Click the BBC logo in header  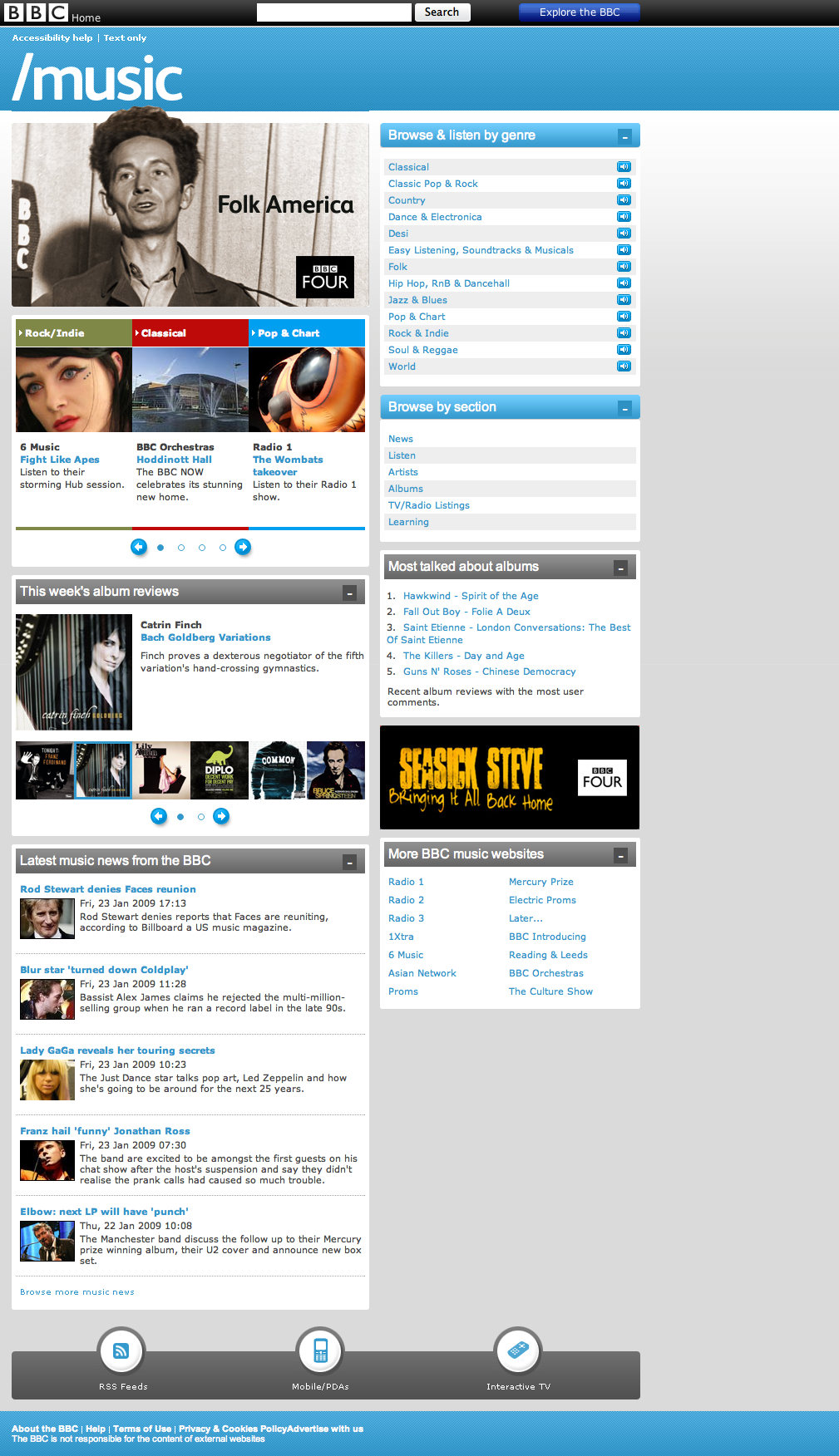coord(36,12)
